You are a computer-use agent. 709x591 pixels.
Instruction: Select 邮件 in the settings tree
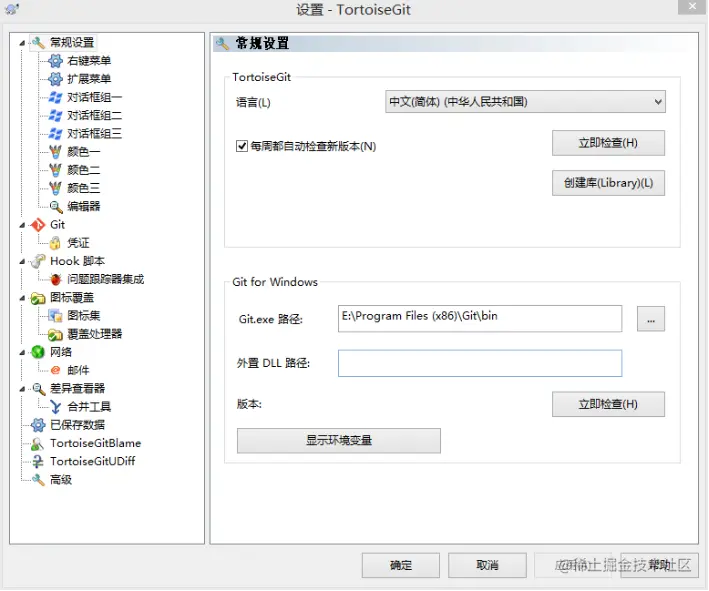pyautogui.click(x=78, y=370)
